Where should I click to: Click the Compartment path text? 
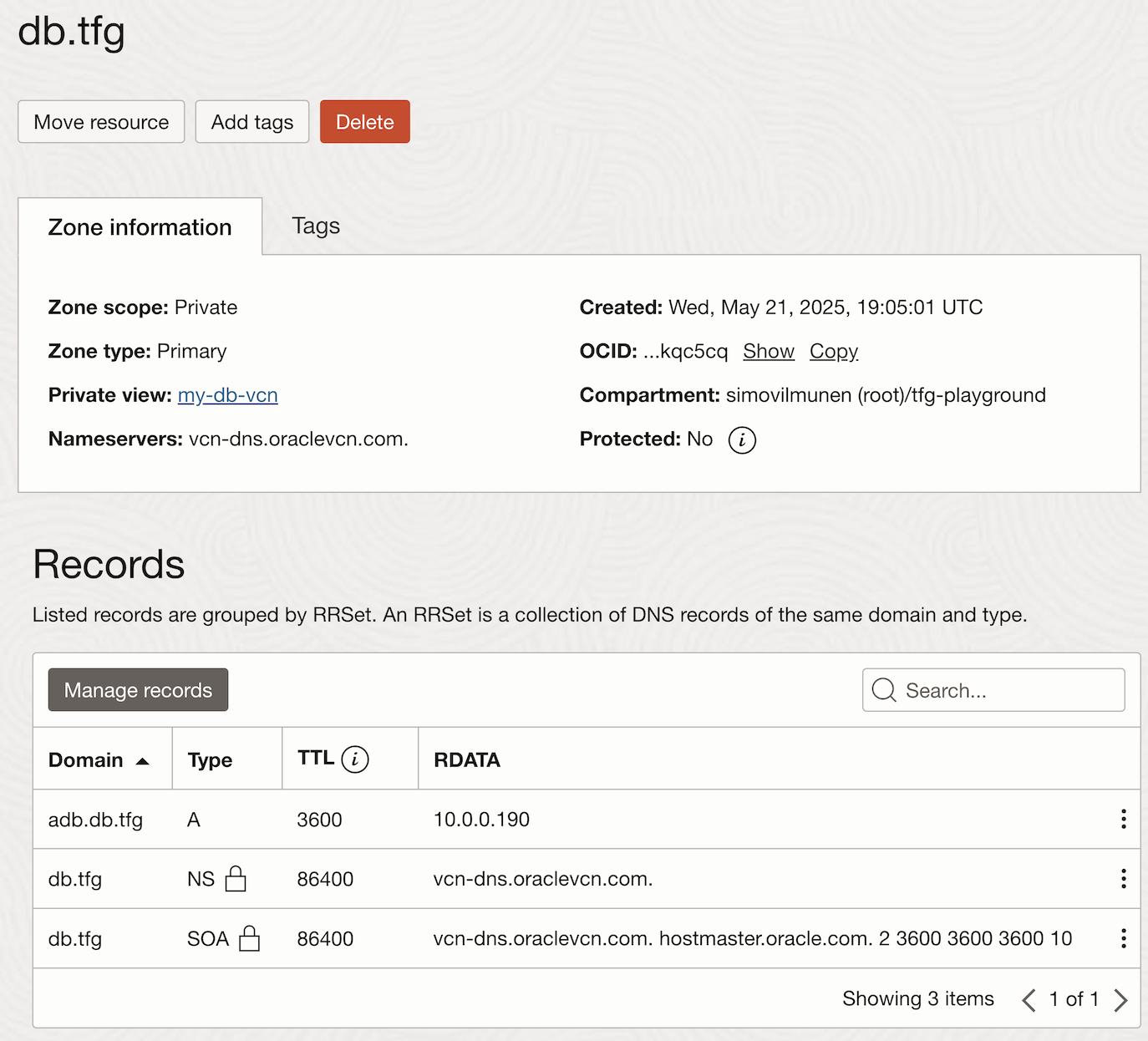886,395
